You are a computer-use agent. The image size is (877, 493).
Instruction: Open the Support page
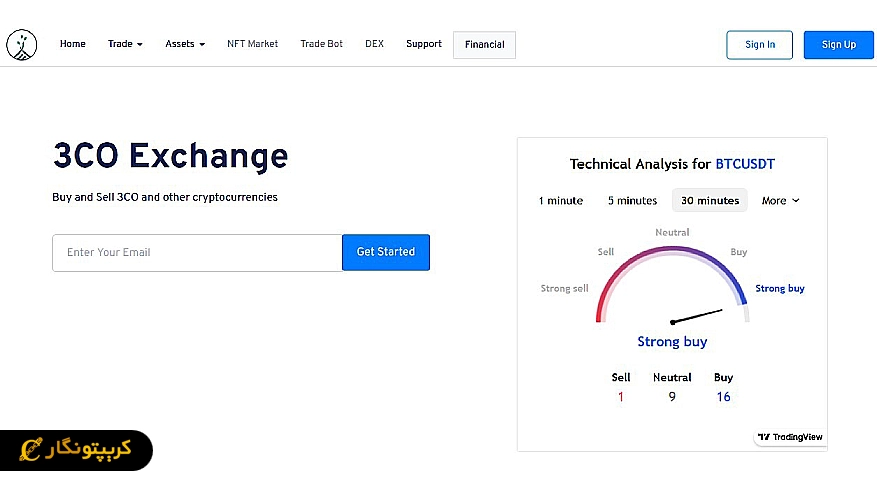pyautogui.click(x=424, y=44)
